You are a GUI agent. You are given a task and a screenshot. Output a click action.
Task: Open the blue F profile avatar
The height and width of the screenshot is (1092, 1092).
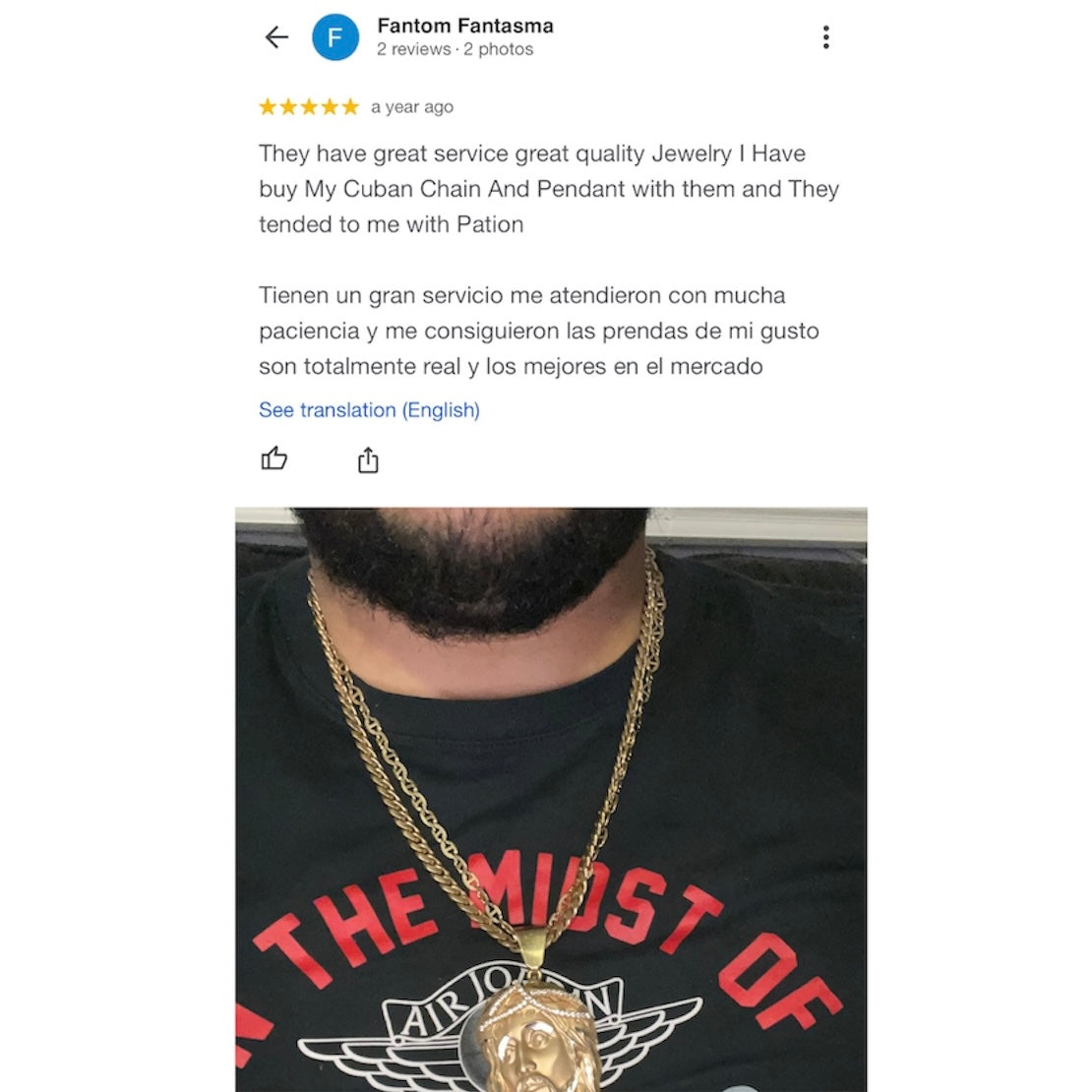coord(335,37)
